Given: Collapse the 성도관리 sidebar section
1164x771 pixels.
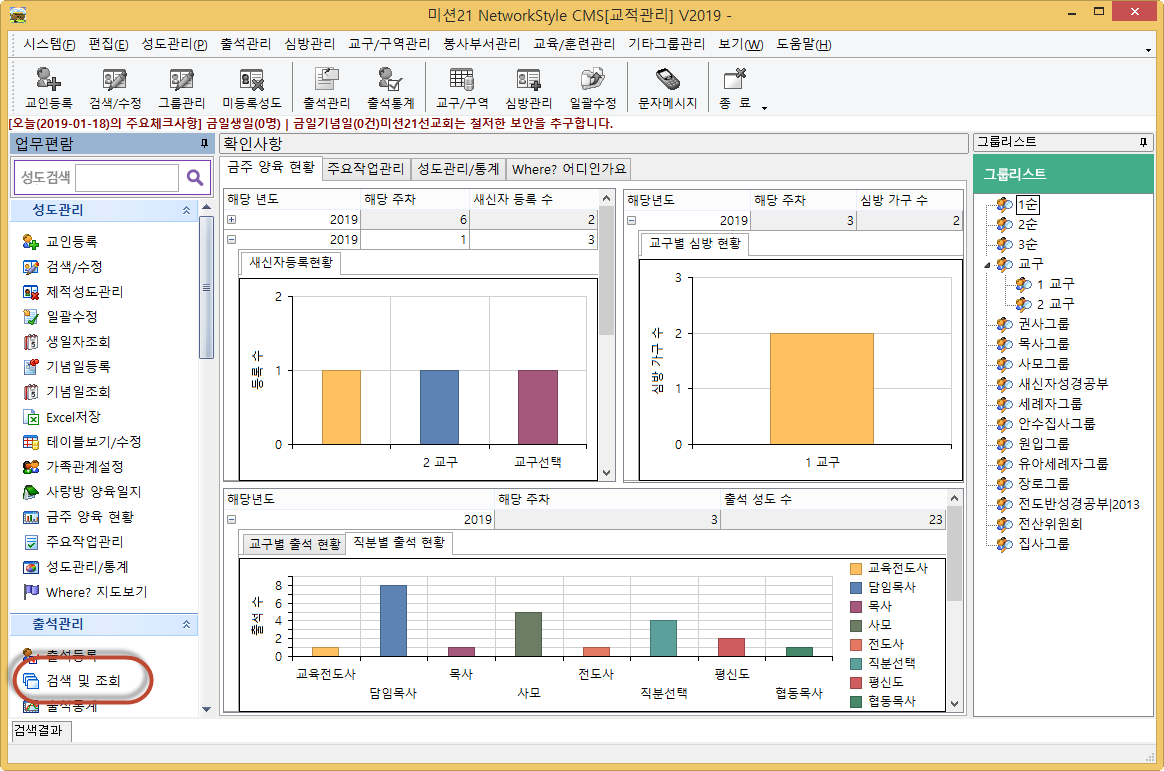Looking at the screenshot, I should pos(185,211).
